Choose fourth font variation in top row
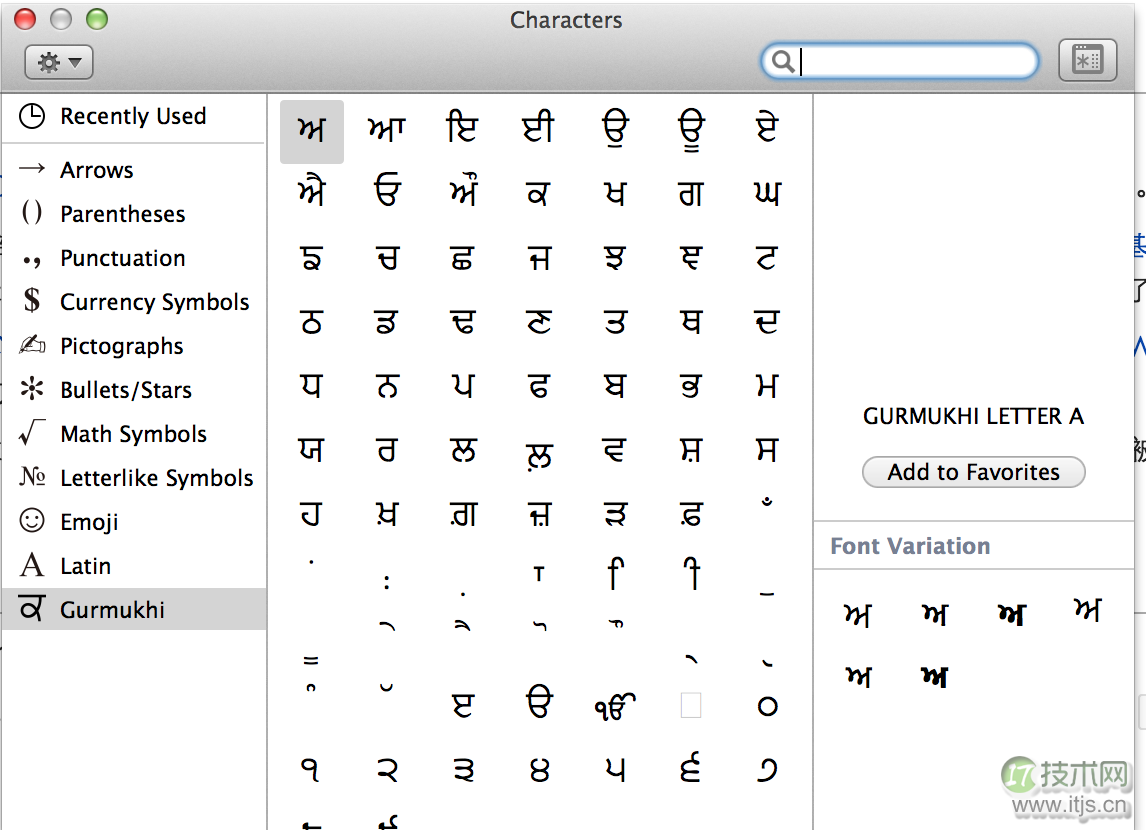The height and width of the screenshot is (830, 1146). click(1088, 610)
